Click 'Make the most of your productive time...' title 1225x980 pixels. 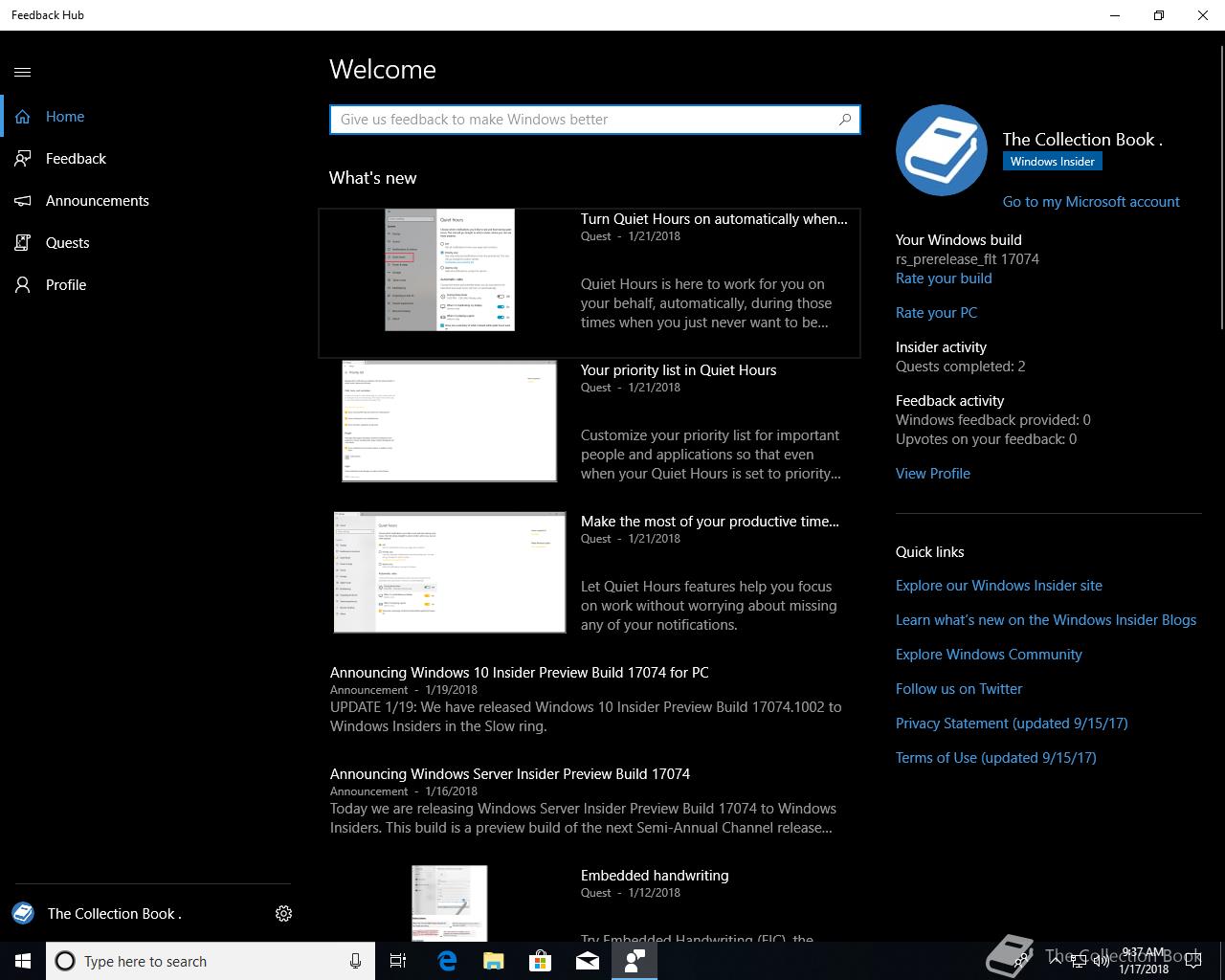click(710, 522)
